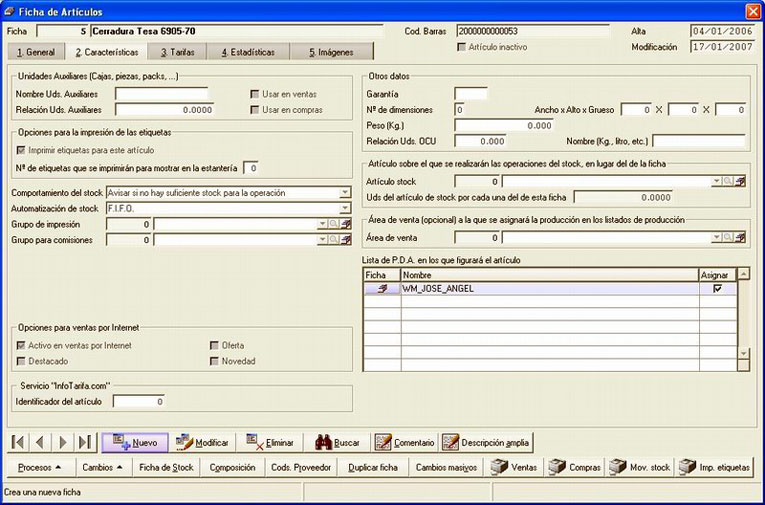Open ficha icon in WM_JOSE_ANGEL row
765x505 pixels.
382,288
